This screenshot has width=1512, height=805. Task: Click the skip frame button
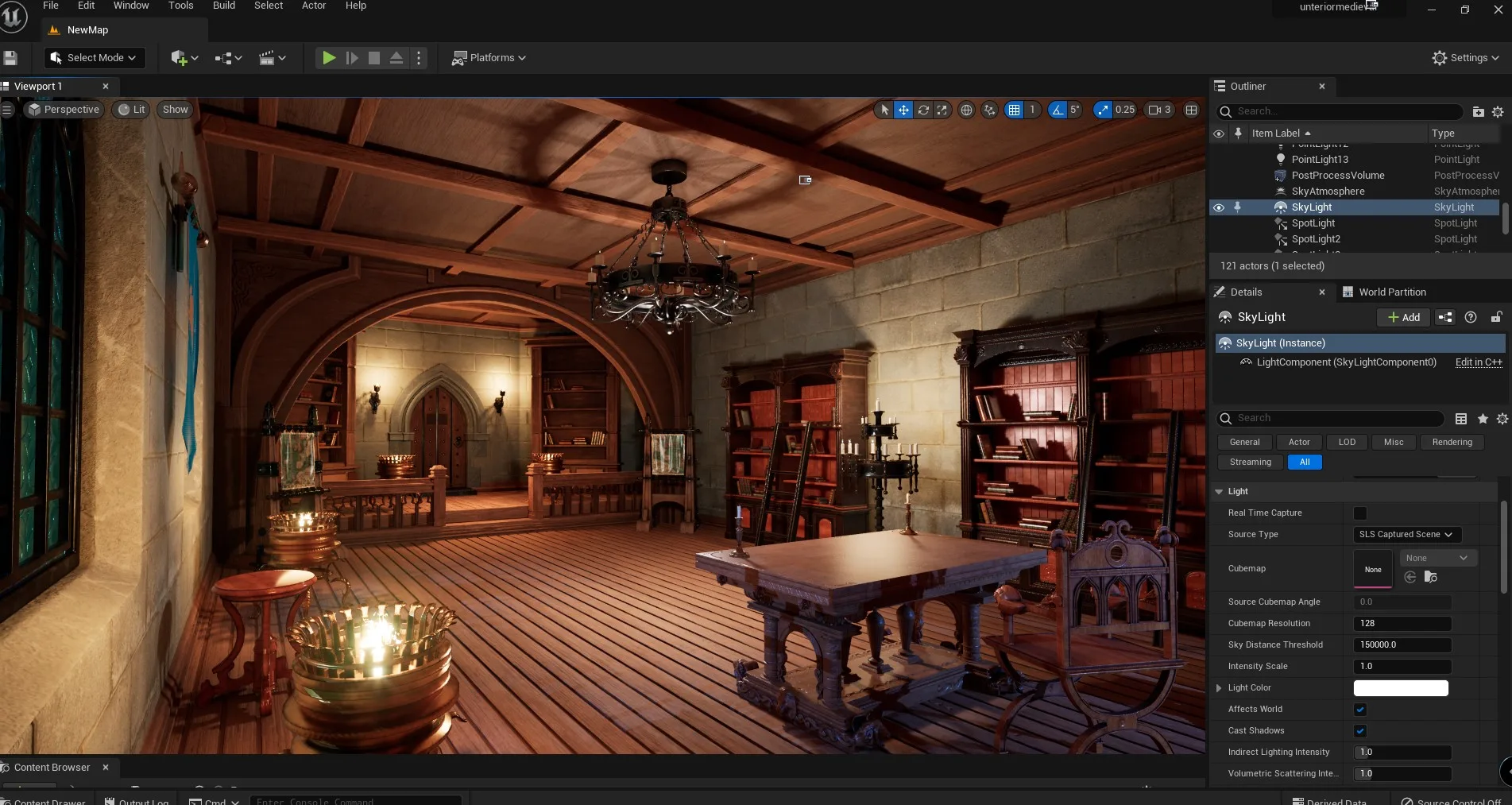click(x=352, y=58)
